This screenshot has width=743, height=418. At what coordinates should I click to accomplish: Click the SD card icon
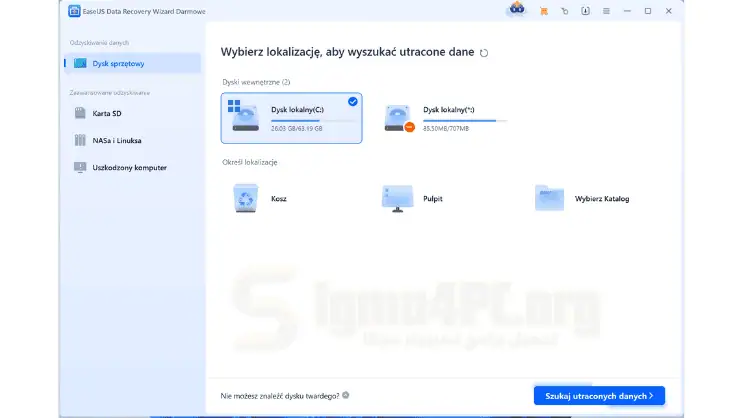click(x=80, y=113)
